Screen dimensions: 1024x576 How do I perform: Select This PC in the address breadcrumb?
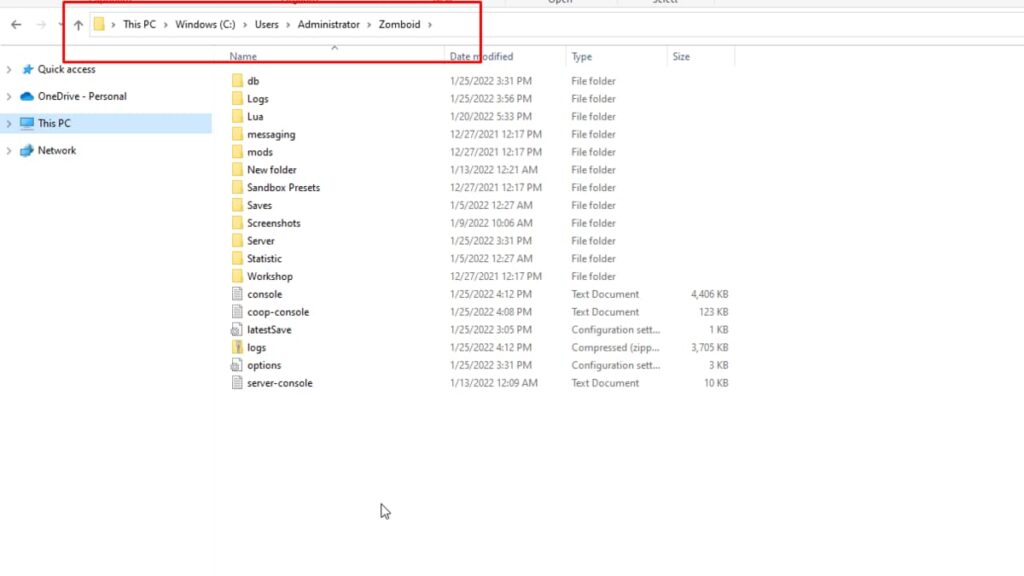(139, 25)
